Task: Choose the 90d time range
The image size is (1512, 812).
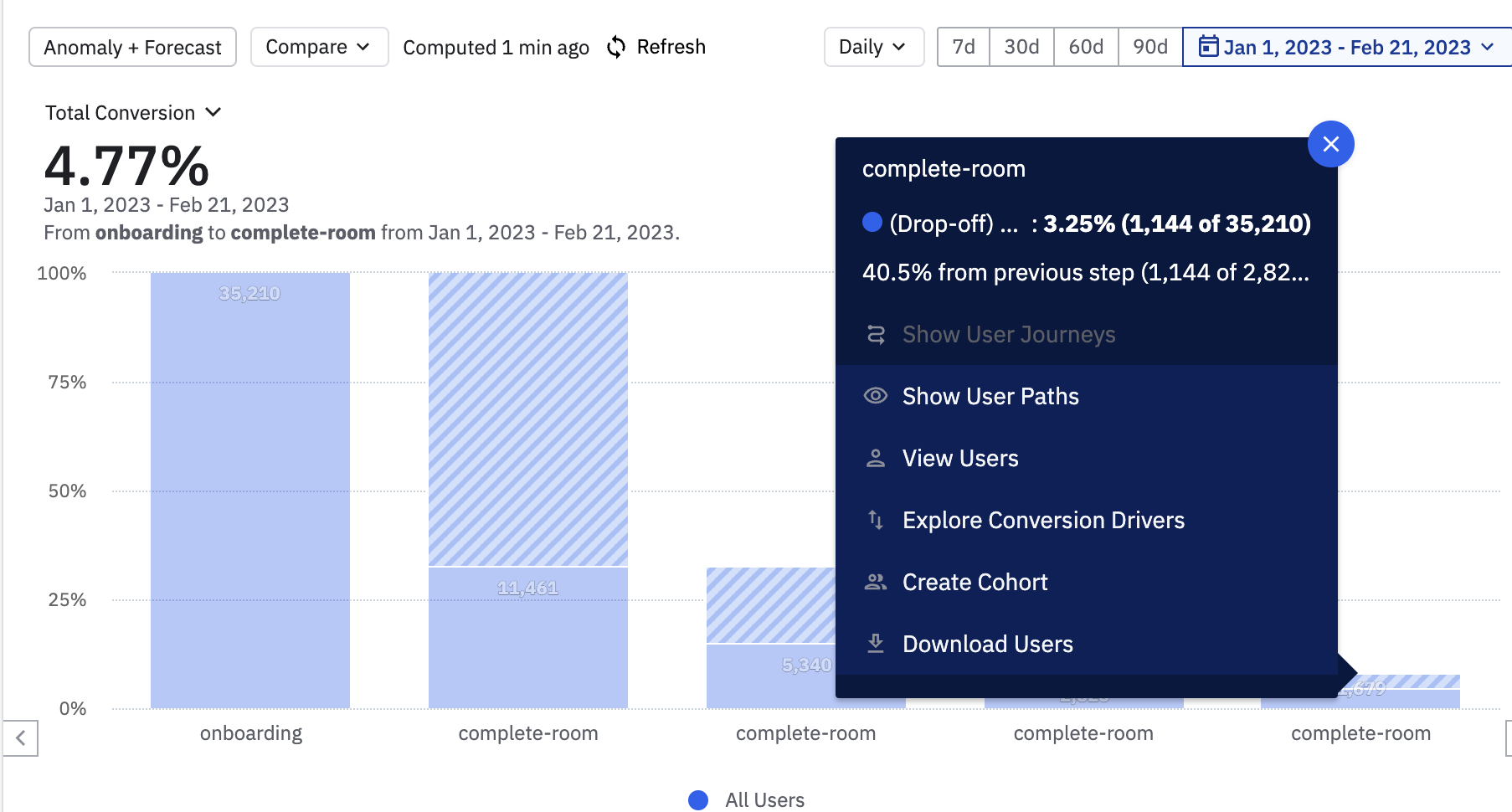Action: click(1150, 47)
